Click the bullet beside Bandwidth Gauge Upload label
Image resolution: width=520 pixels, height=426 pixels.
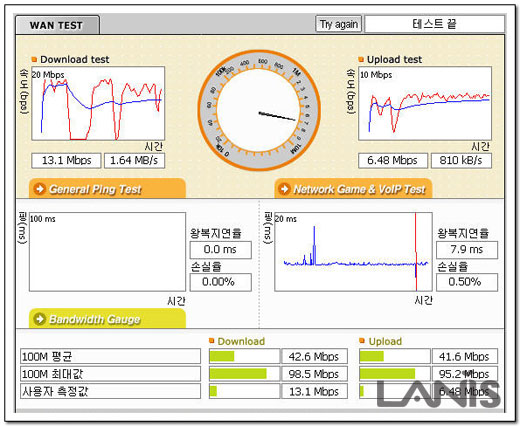click(x=362, y=340)
